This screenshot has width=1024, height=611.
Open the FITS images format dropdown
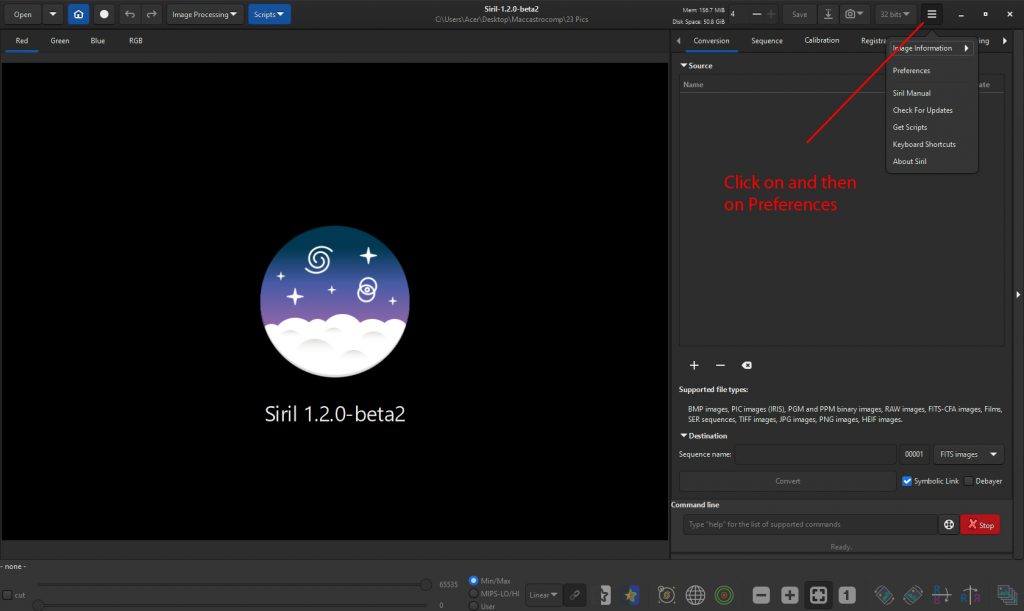click(968, 454)
